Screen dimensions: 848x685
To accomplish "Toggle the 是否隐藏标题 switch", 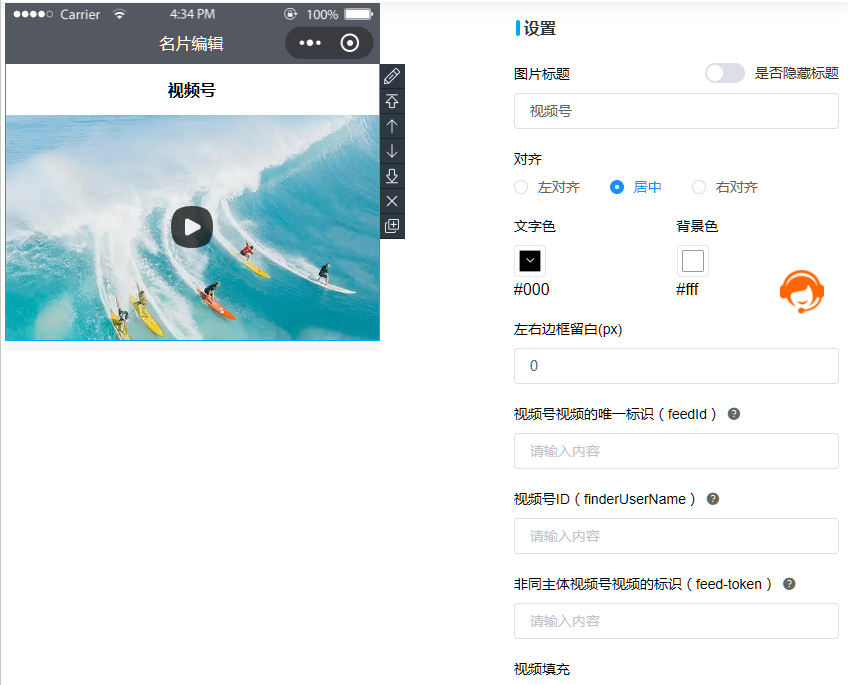I will pyautogui.click(x=724, y=73).
